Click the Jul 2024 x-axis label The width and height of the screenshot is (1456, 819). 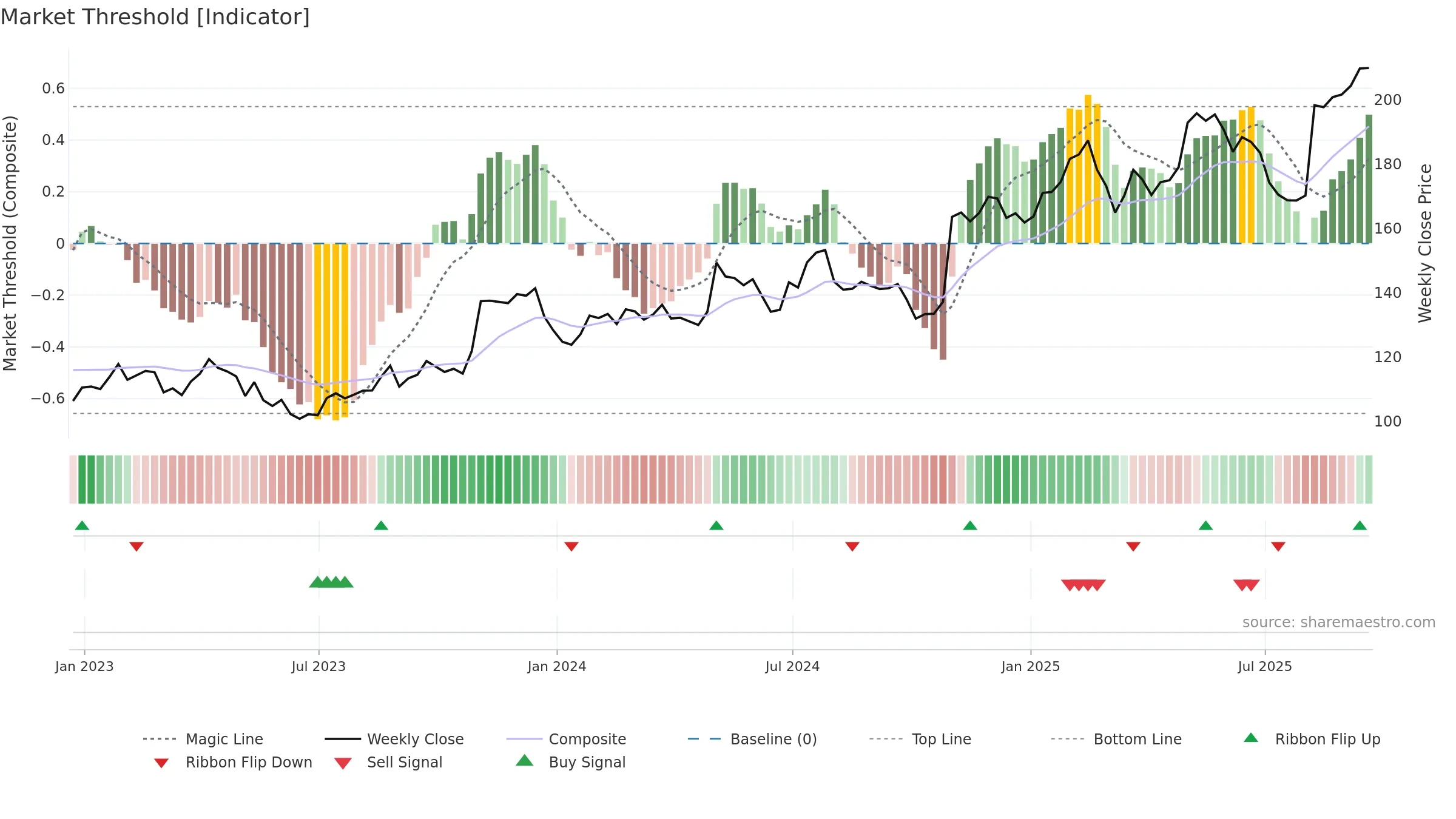pyautogui.click(x=792, y=666)
